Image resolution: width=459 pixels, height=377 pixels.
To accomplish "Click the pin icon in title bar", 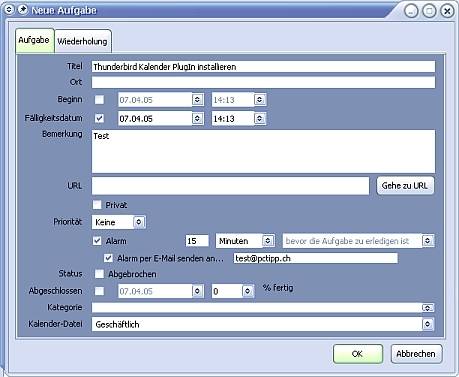I will [22, 10].
